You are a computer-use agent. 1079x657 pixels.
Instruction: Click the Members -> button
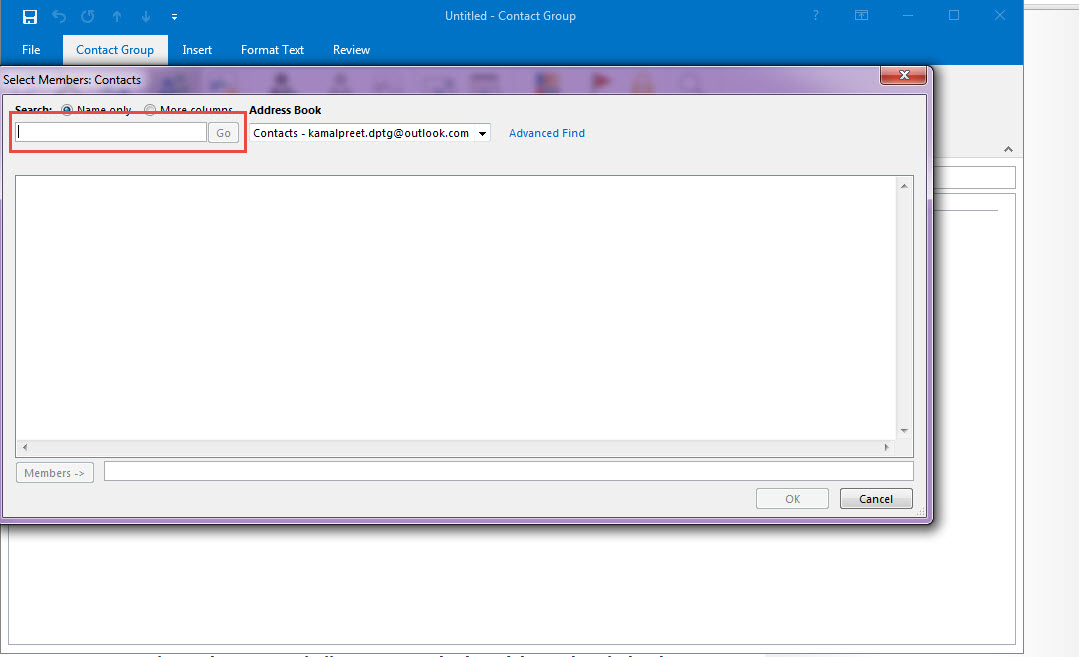click(x=55, y=473)
